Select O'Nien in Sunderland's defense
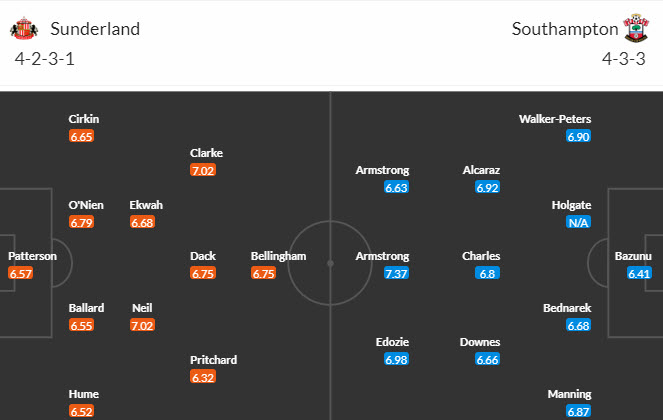 point(84,205)
